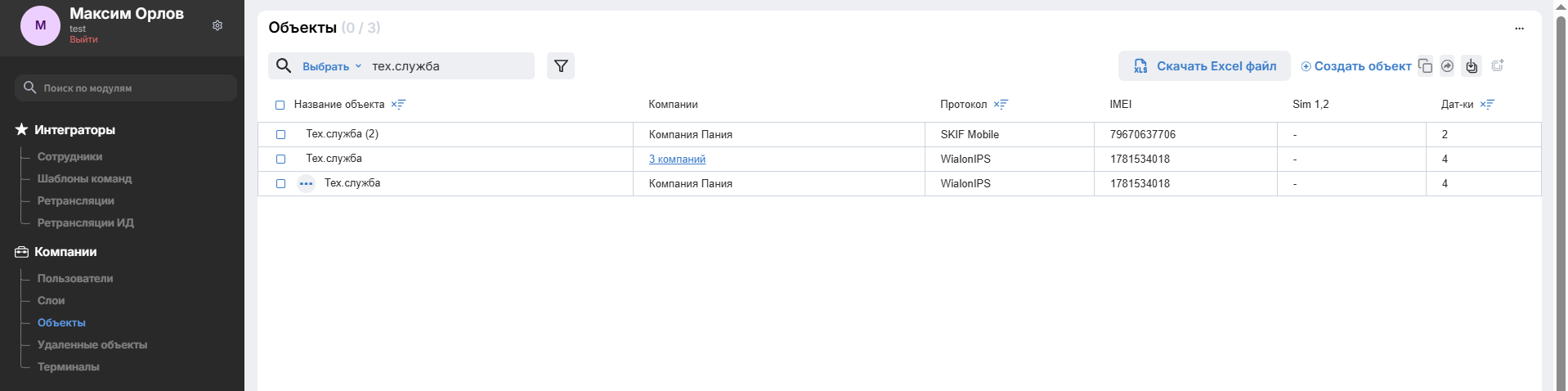Screen dimensions: 1568x391
Task: Click the Компании briefcase icon
Action: pyautogui.click(x=22, y=252)
